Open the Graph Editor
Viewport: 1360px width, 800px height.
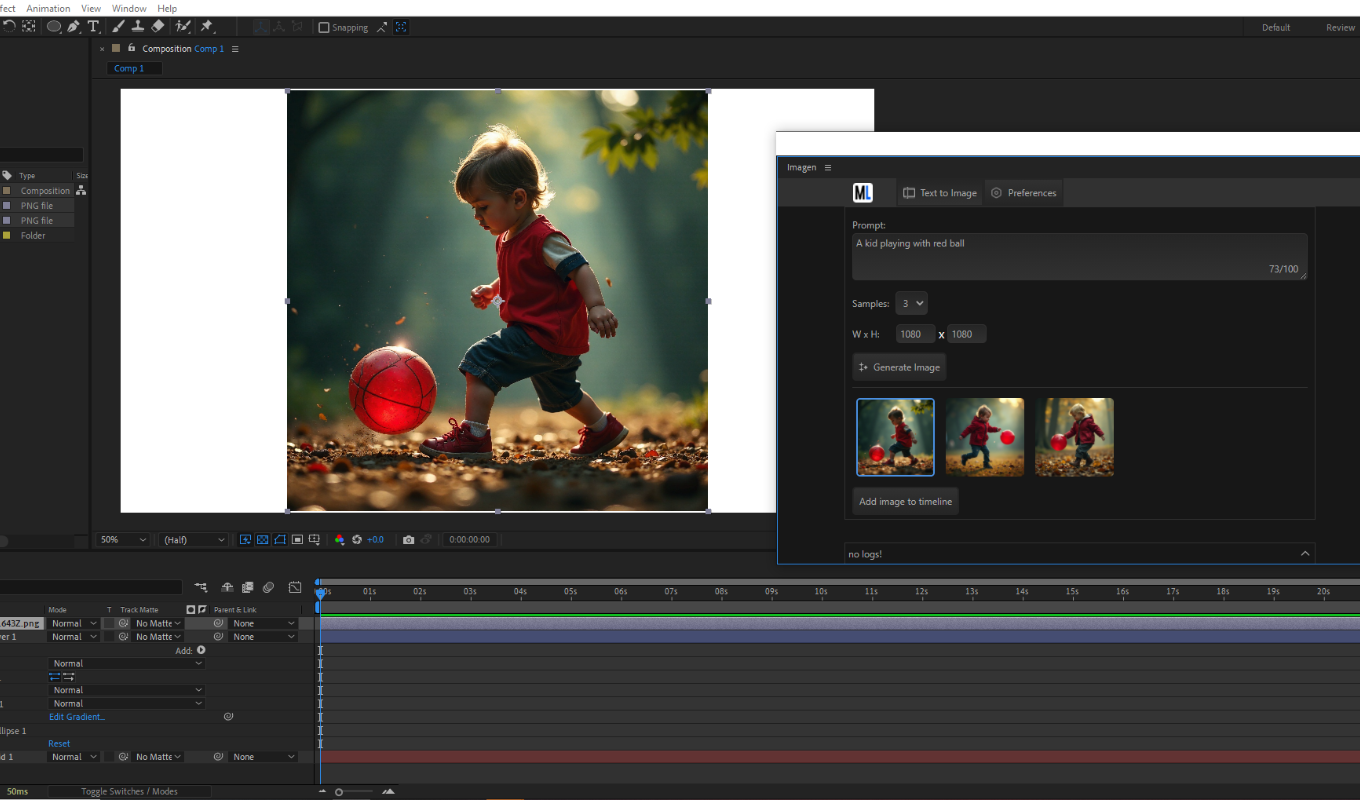coord(294,587)
